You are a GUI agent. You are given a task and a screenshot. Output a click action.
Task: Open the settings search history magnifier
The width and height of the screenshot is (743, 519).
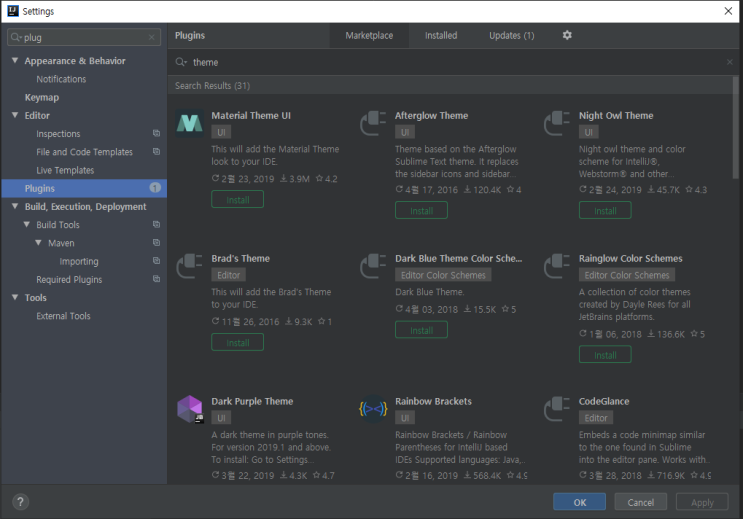click(x=16, y=37)
